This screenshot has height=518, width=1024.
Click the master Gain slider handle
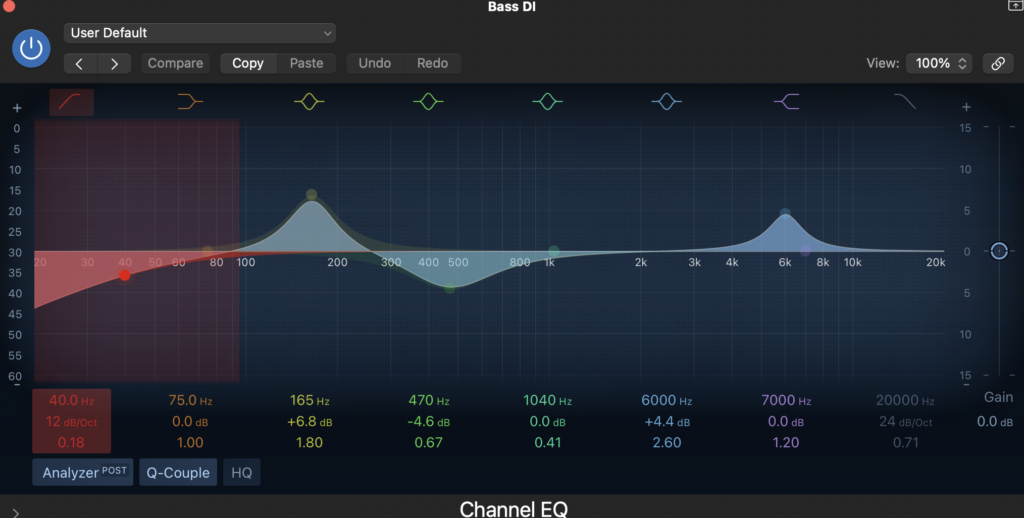[x=998, y=251]
